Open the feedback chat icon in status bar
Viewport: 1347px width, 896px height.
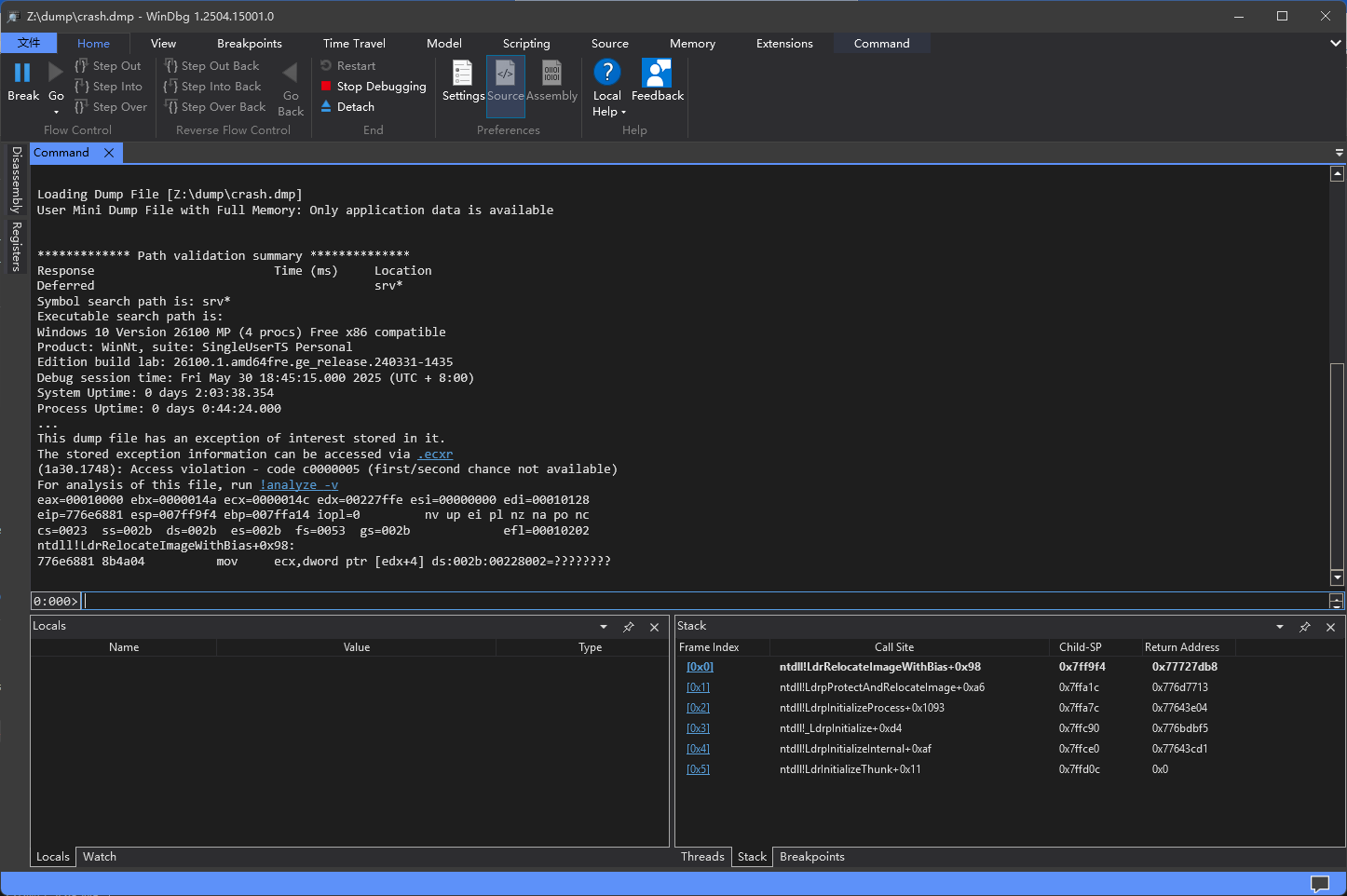pos(1320,883)
